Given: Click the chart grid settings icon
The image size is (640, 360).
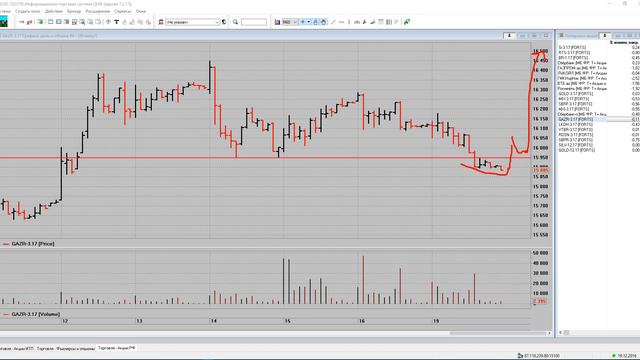Looking at the screenshot, I should 389,22.
